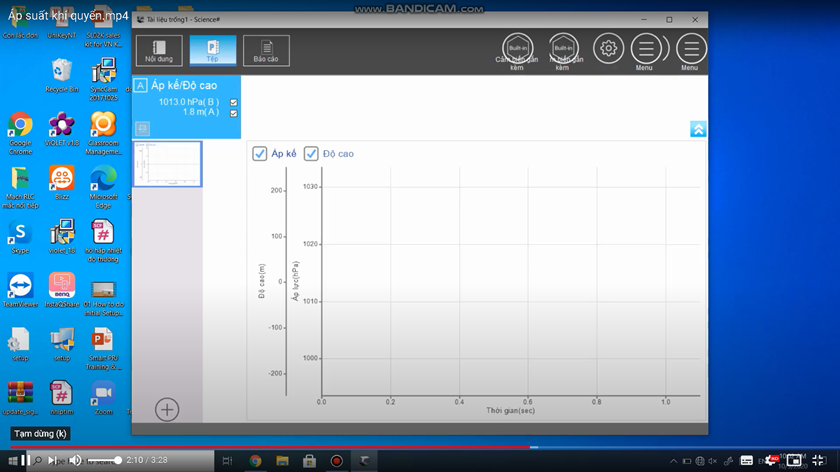Image resolution: width=840 pixels, height=472 pixels.
Task: Pause the video playback
Action: coord(25,460)
